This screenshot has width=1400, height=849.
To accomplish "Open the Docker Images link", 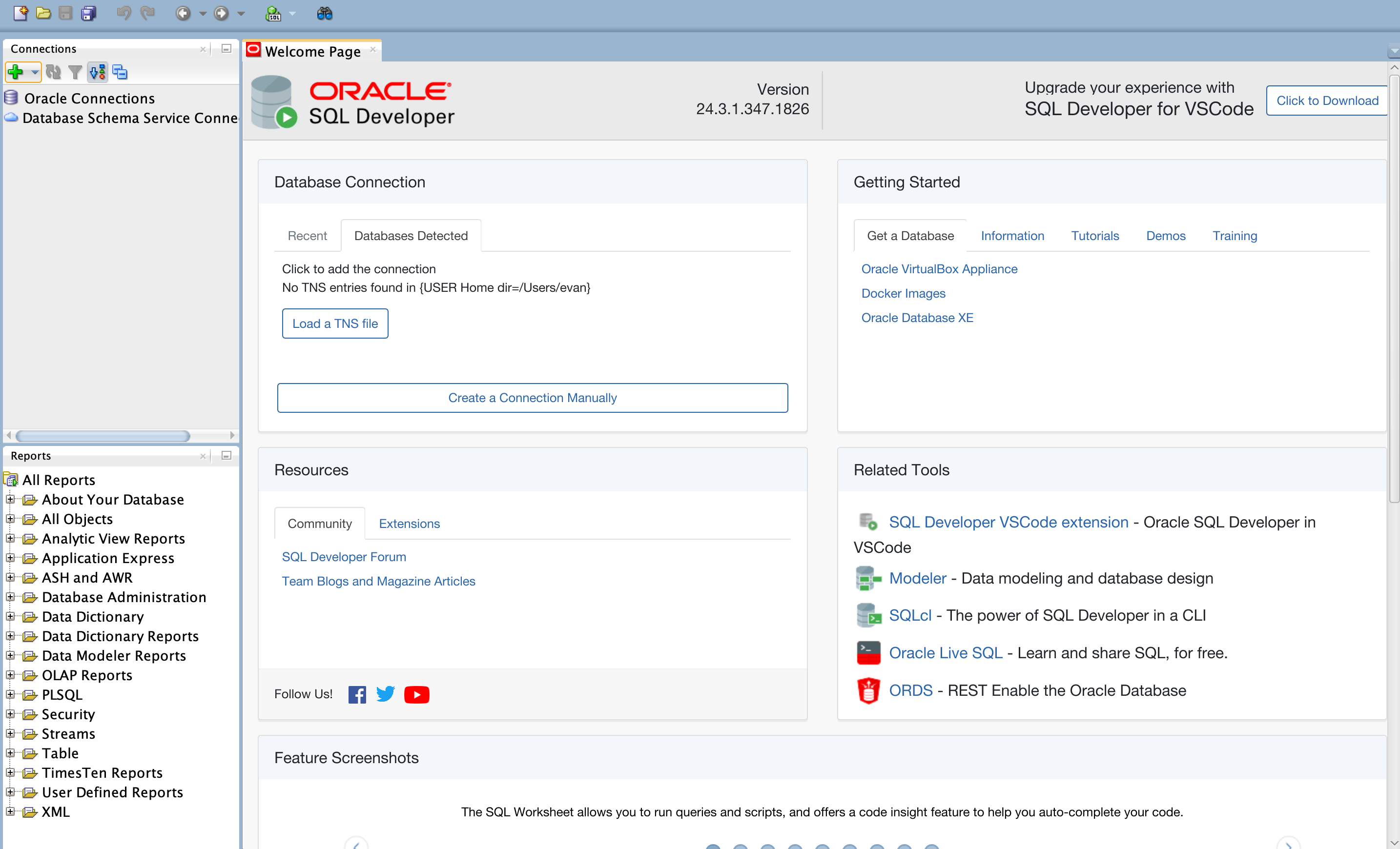I will (x=904, y=294).
